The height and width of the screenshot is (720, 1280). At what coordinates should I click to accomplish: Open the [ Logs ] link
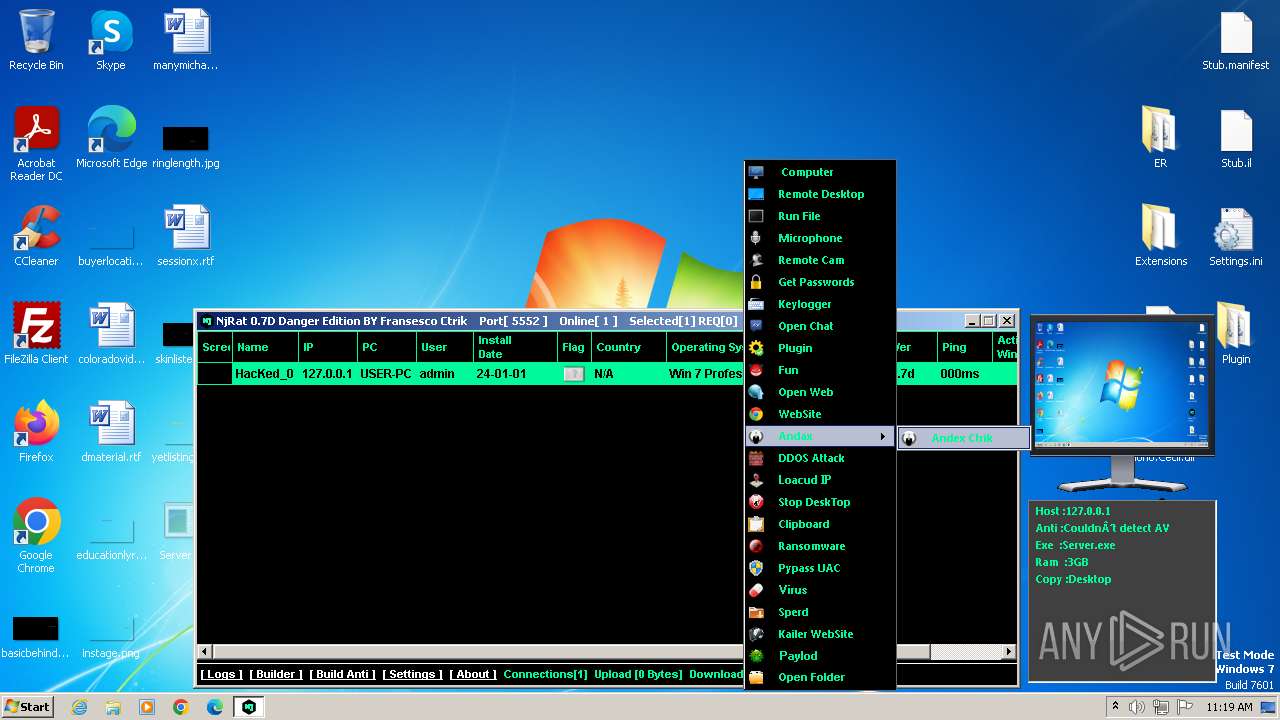(220, 674)
